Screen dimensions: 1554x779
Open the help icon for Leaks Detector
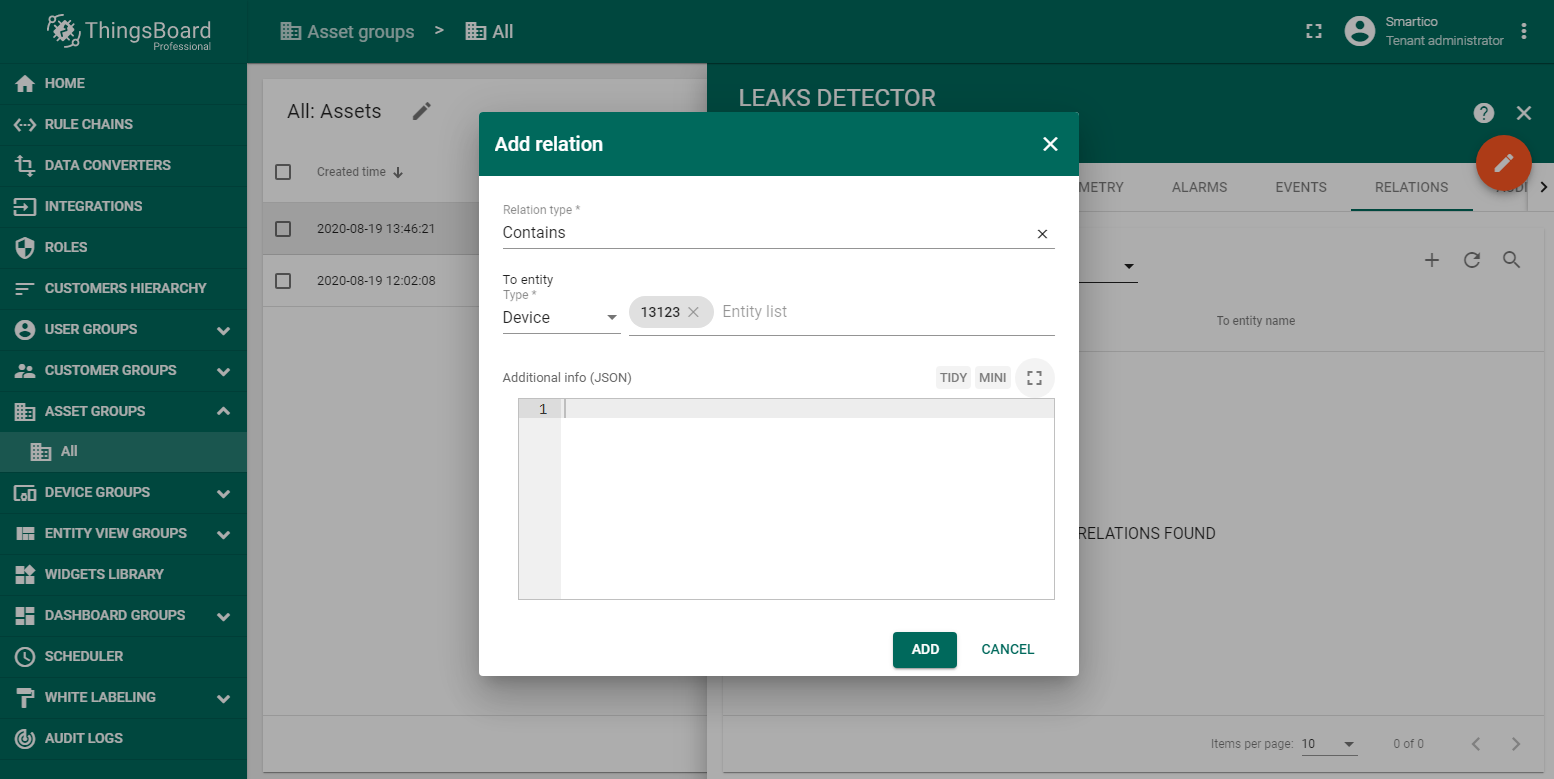click(1484, 113)
